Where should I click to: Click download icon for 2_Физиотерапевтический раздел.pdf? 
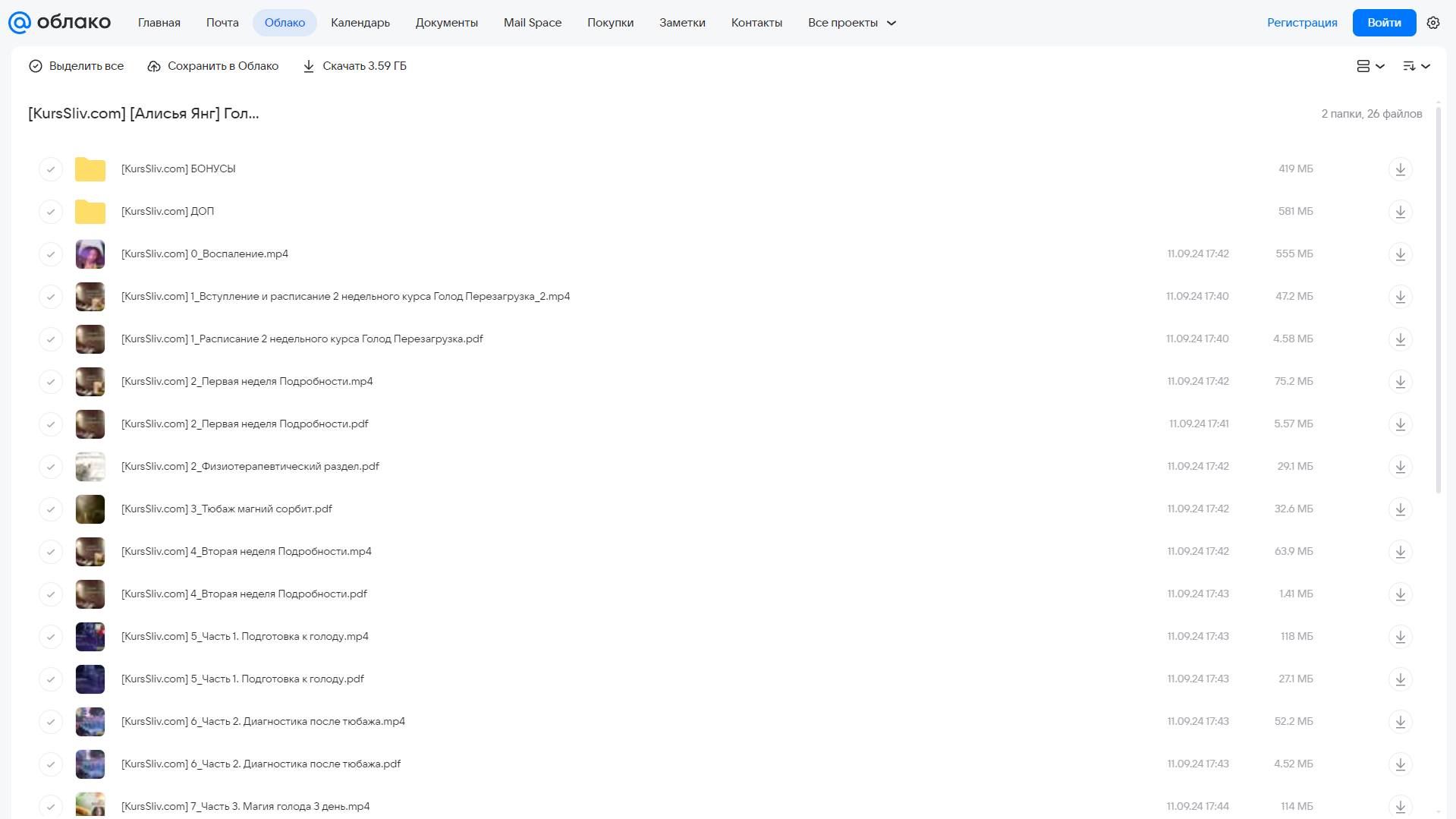tap(1401, 467)
